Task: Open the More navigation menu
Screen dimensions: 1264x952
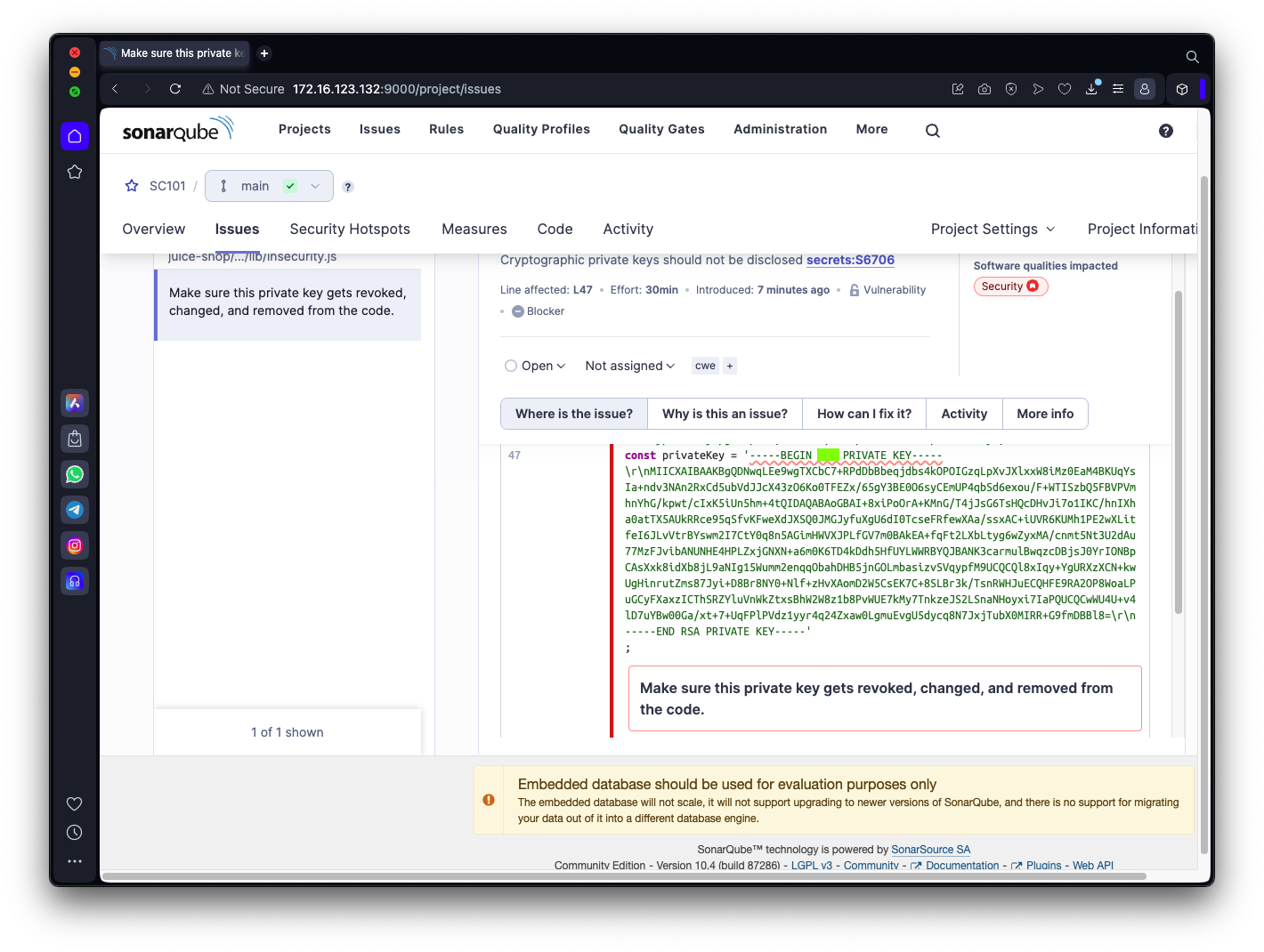Action: click(872, 129)
